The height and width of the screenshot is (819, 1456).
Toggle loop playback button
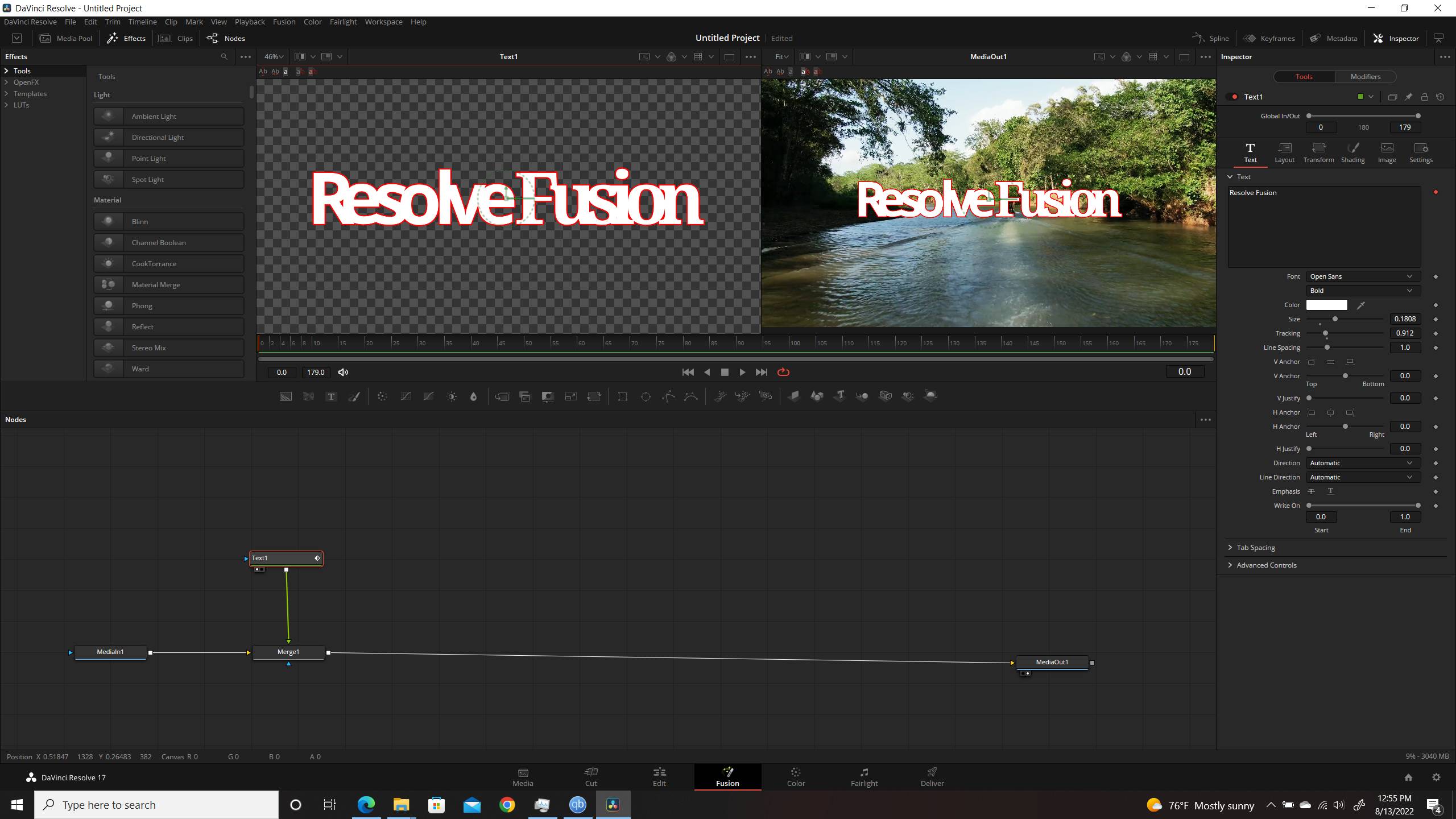coord(783,372)
